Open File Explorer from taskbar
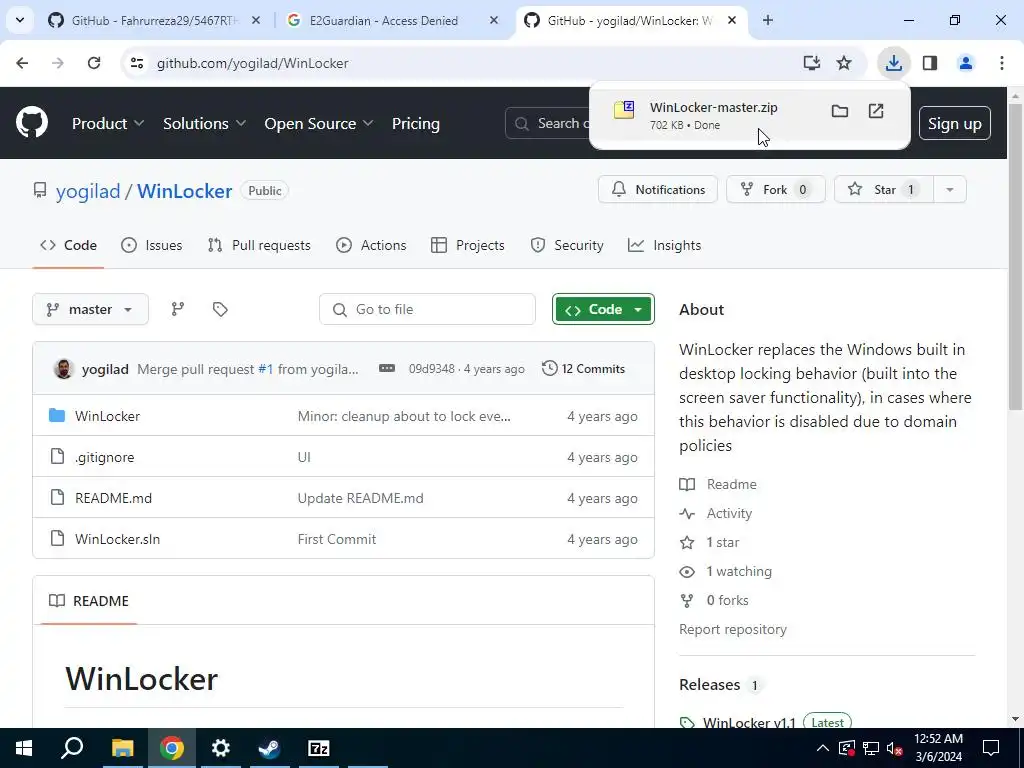The width and height of the screenshot is (1024, 768). coord(122,748)
